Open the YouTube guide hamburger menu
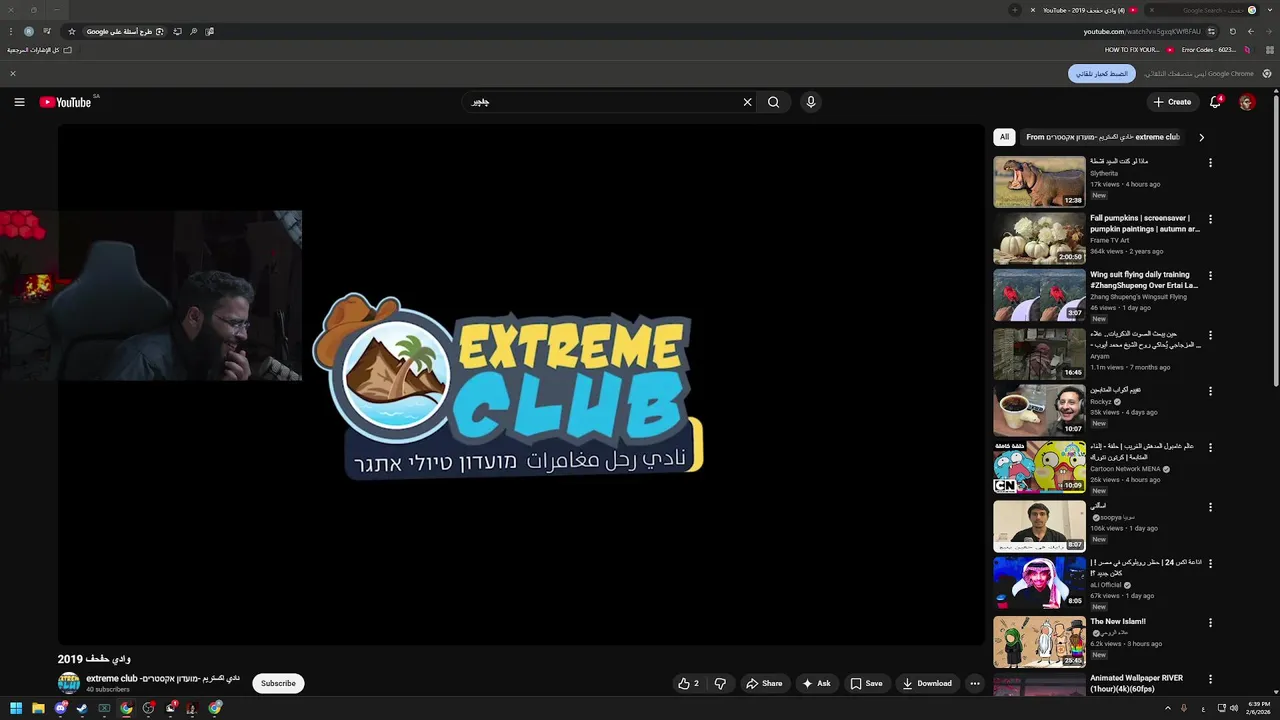This screenshot has width=1280, height=720. click(x=19, y=102)
